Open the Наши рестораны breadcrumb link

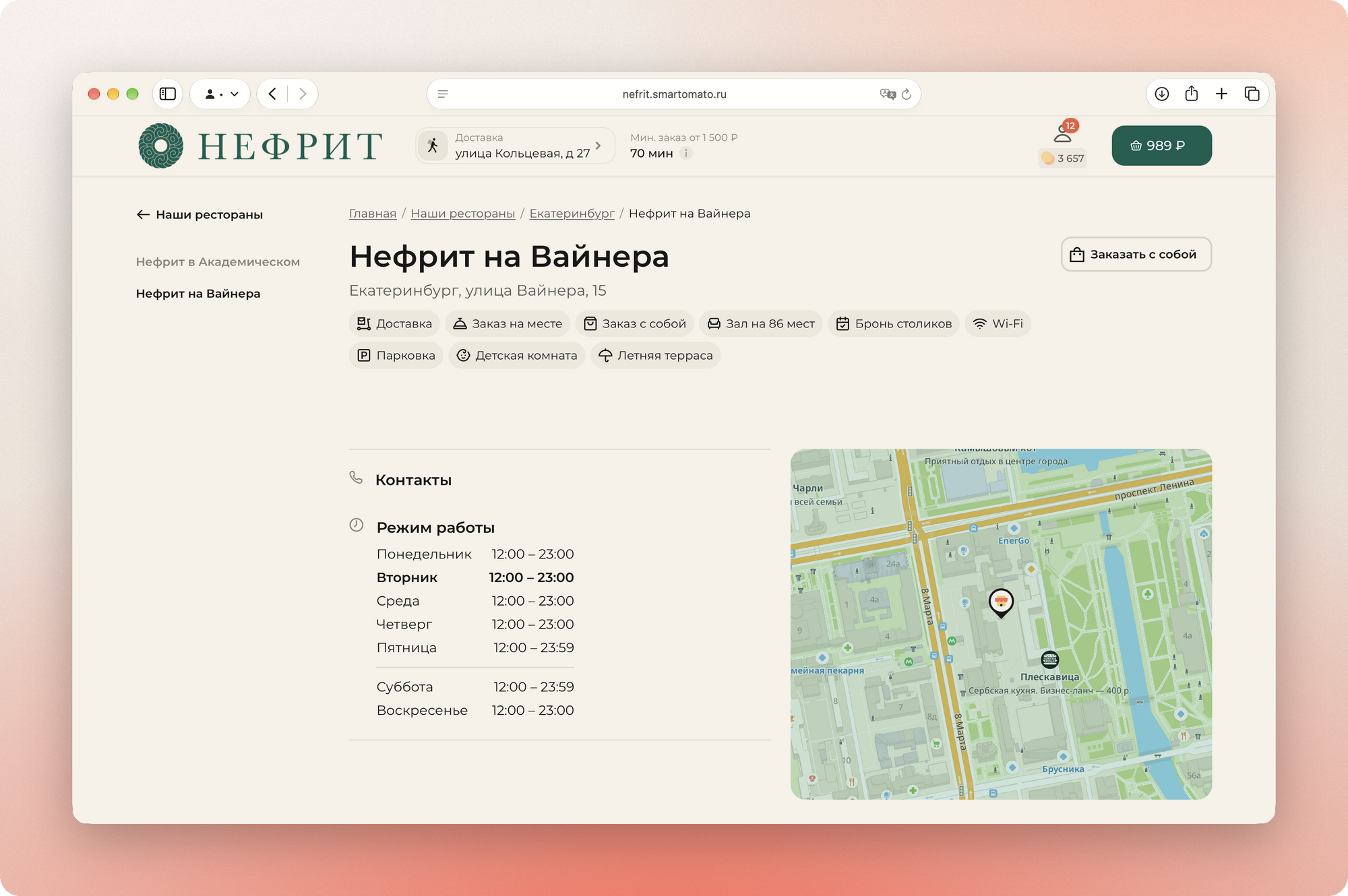coord(463,214)
